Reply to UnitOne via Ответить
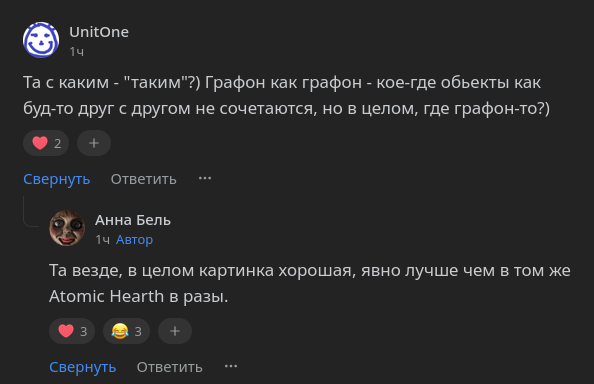The width and height of the screenshot is (594, 384). pyautogui.click(x=144, y=179)
